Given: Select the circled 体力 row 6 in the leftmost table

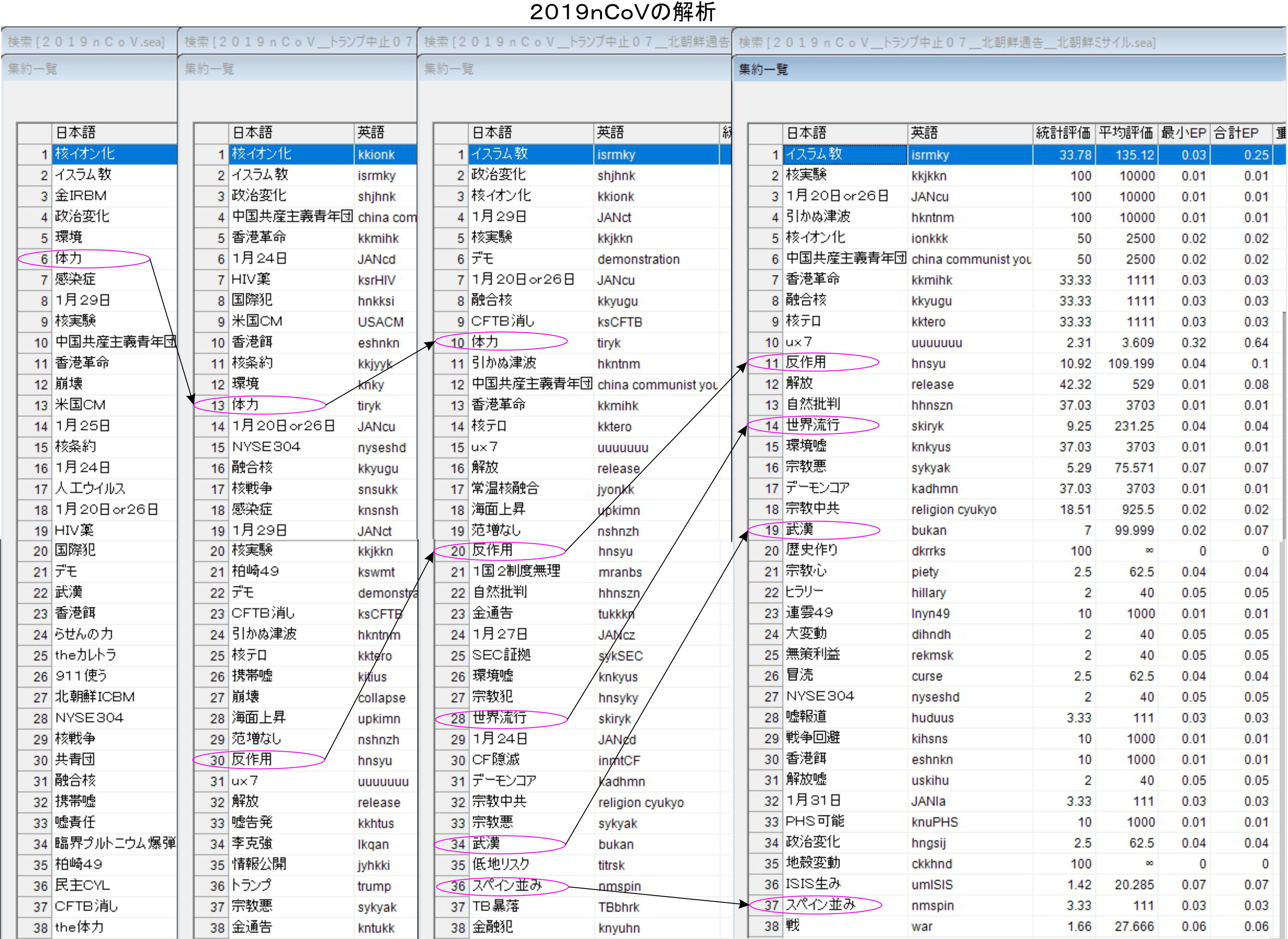Looking at the screenshot, I should [69, 258].
